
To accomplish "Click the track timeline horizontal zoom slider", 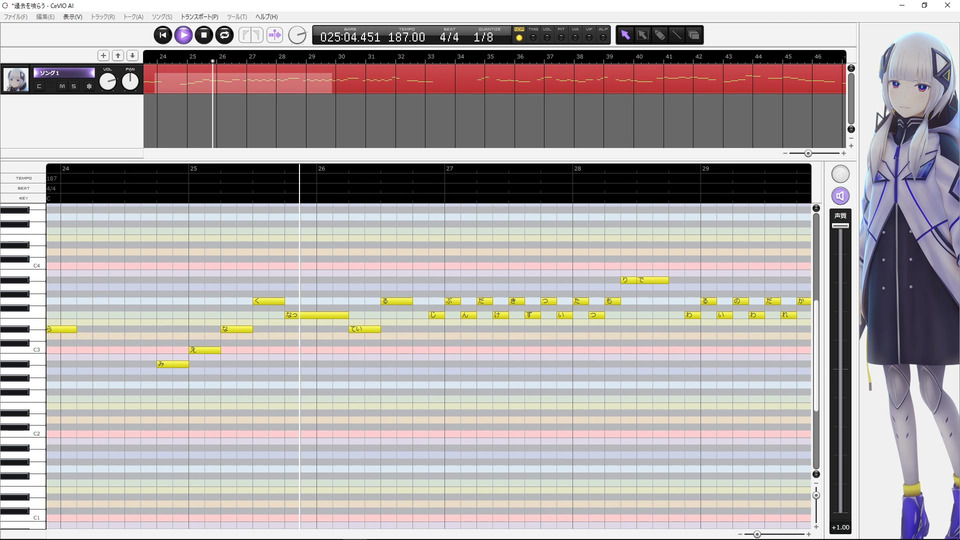I will [x=808, y=153].
